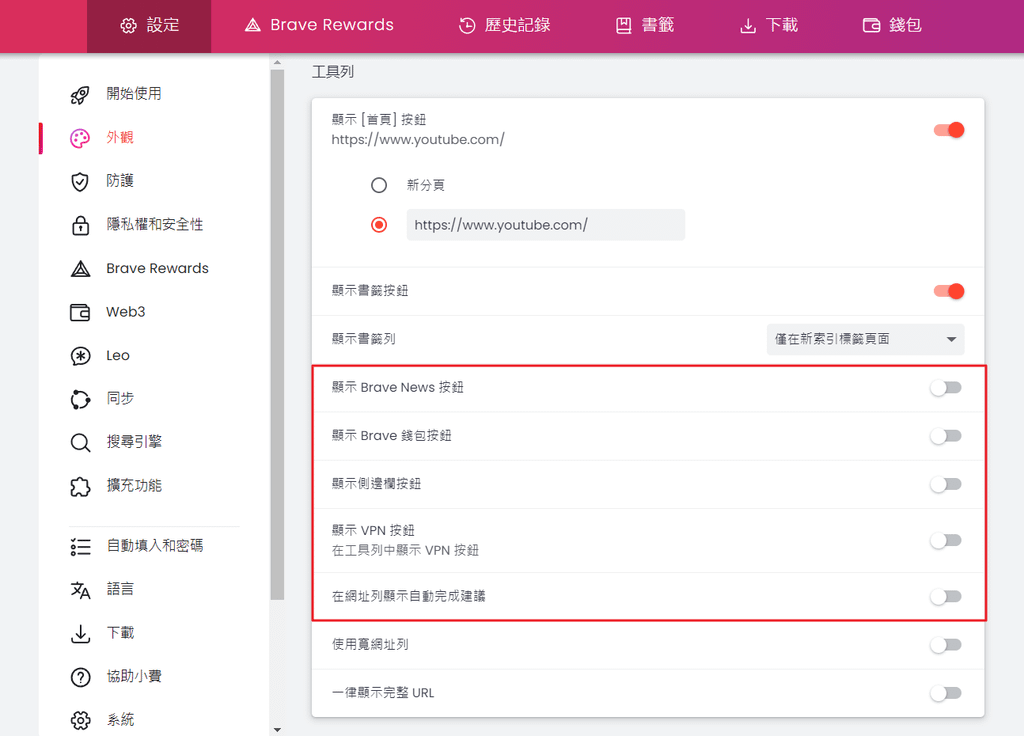Click the gear icon beside 設定
This screenshot has height=736, width=1024.
point(129,25)
